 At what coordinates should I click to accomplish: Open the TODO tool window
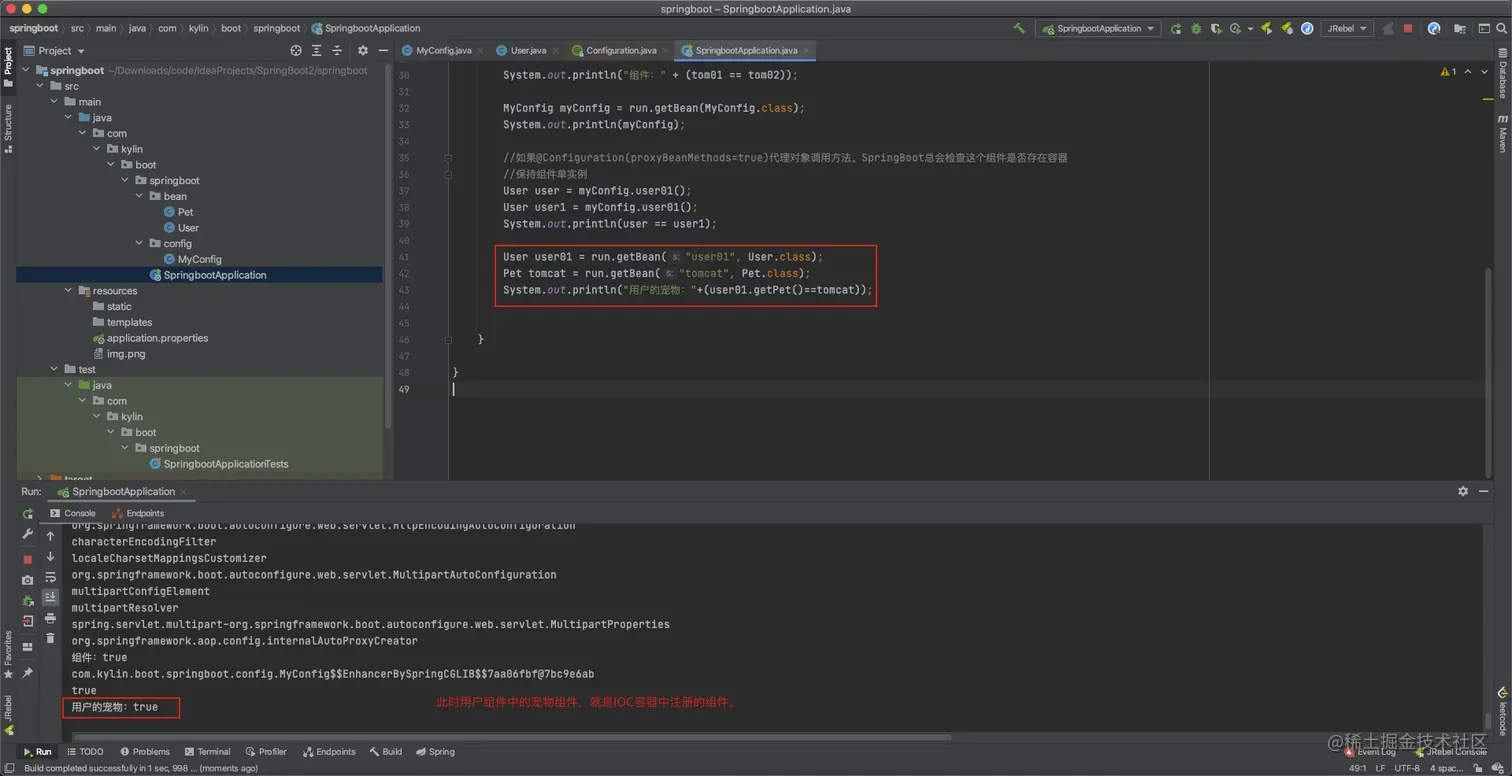(x=85, y=752)
